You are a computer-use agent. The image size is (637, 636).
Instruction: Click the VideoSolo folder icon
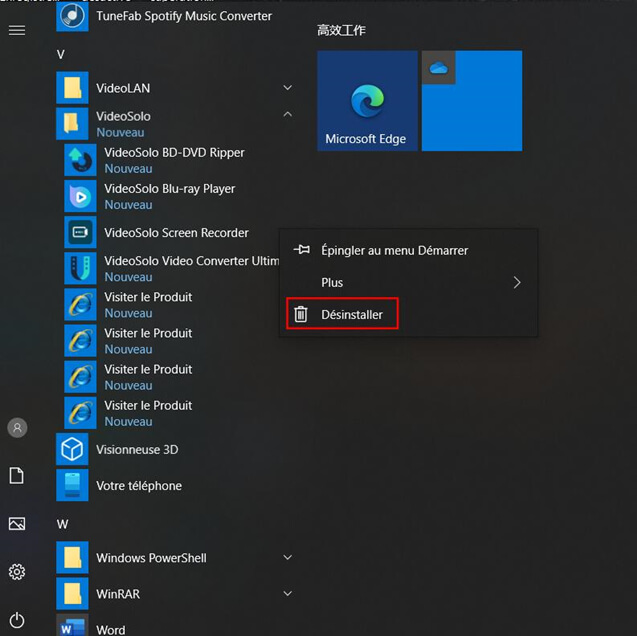click(x=72, y=123)
